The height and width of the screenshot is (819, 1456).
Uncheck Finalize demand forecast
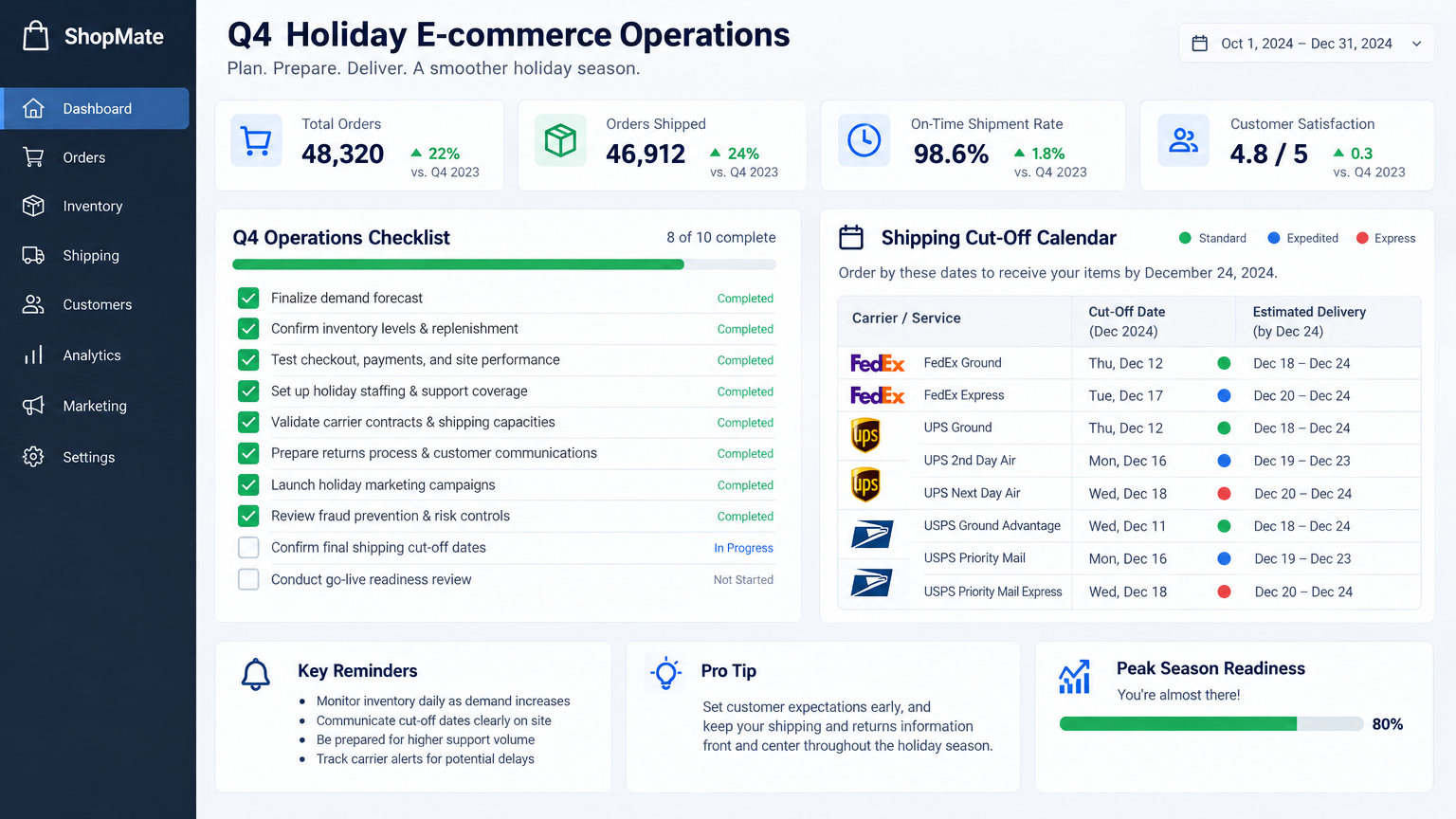248,299
